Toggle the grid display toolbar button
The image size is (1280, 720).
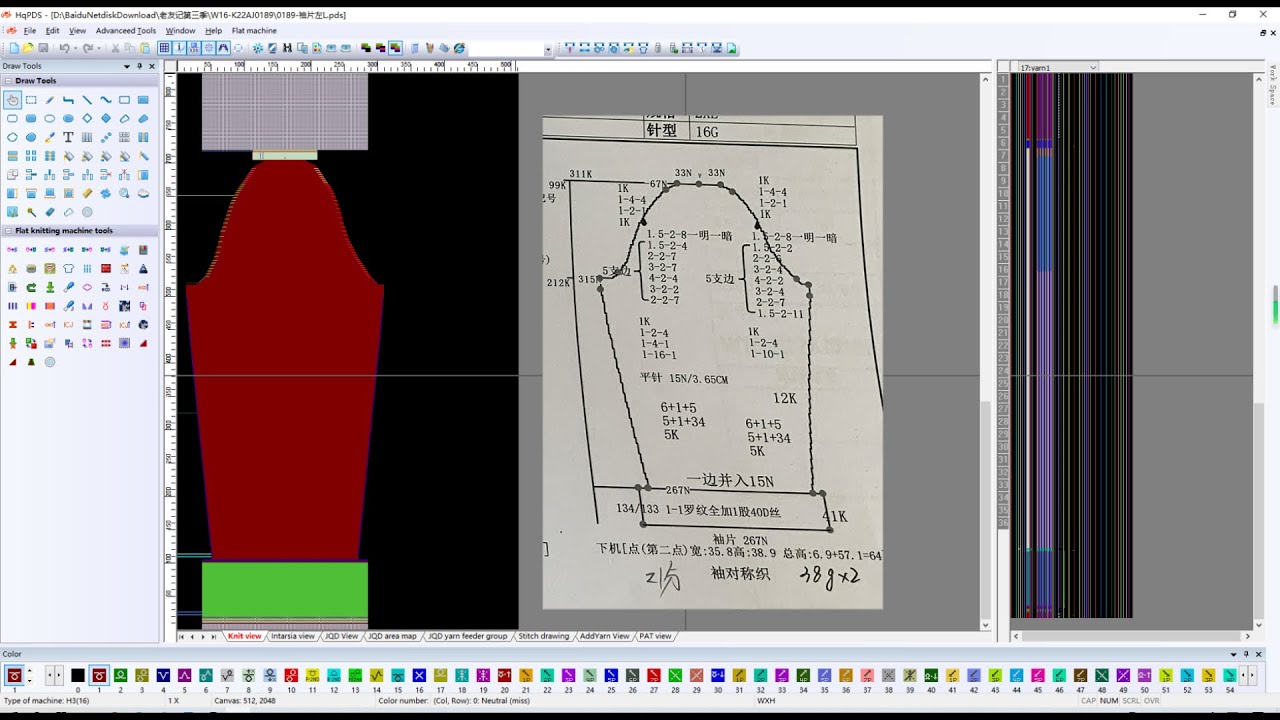tap(164, 48)
